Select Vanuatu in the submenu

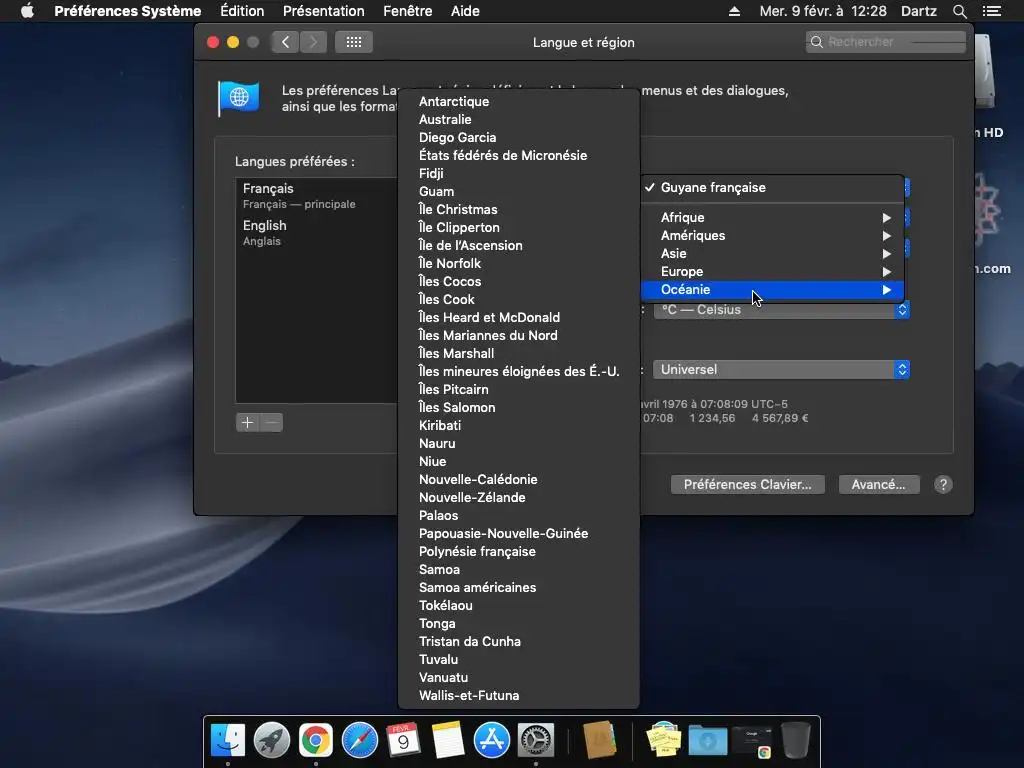click(519, 678)
